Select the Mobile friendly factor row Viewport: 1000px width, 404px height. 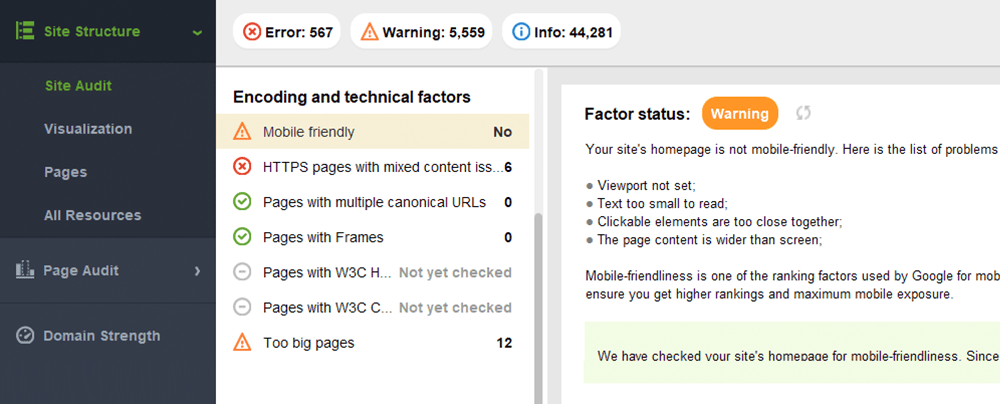tap(372, 131)
